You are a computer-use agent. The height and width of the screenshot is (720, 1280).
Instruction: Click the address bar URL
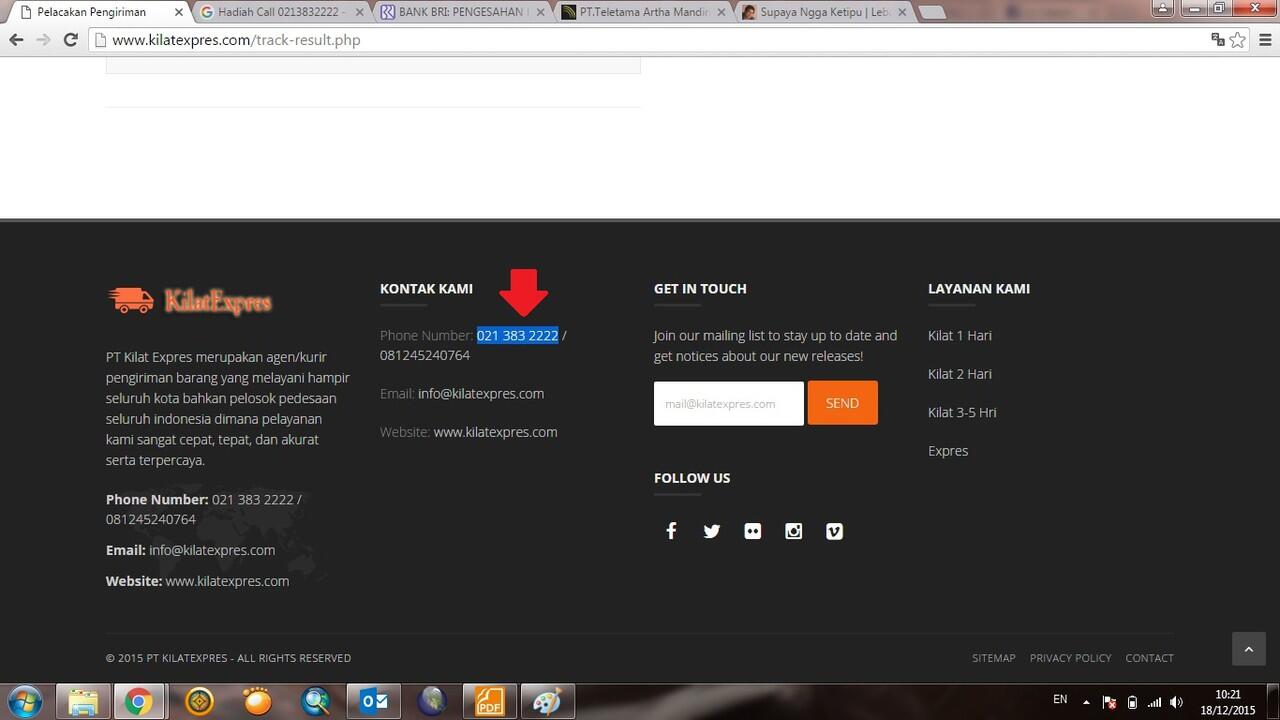236,40
